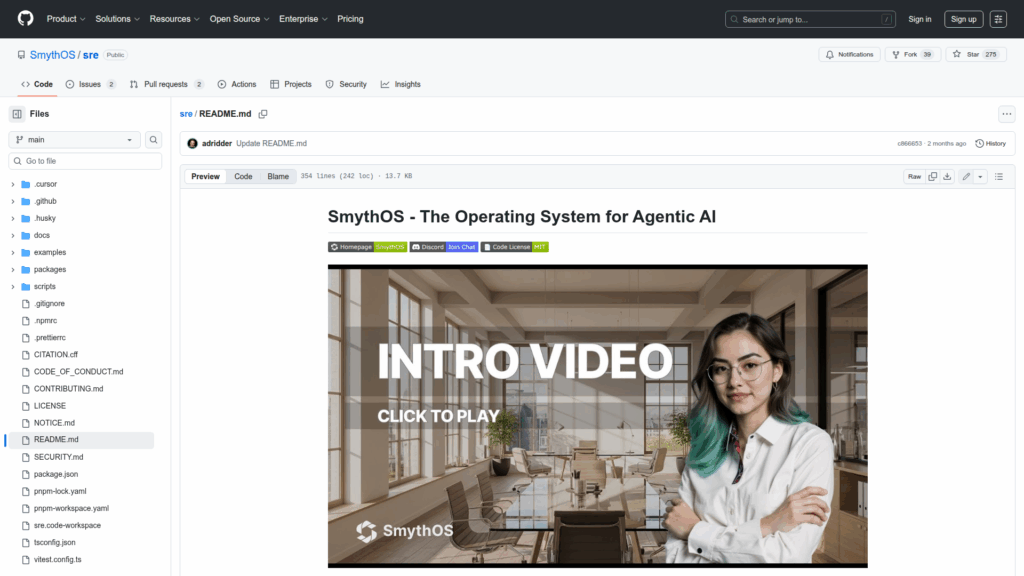The width and height of the screenshot is (1024, 576).
Task: Switch to the Pull requests tab
Action: [167, 84]
